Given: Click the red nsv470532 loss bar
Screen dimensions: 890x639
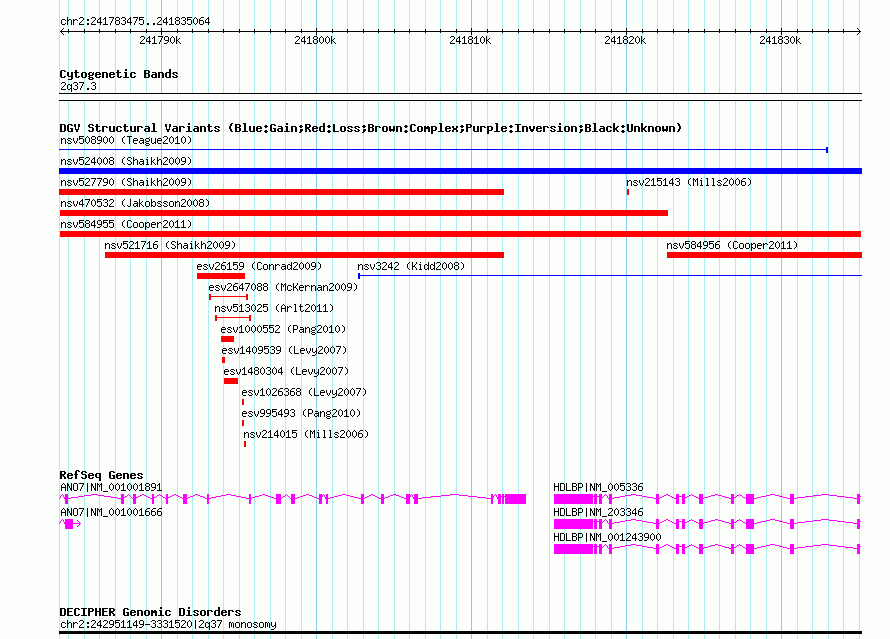Looking at the screenshot, I should (x=364, y=213).
